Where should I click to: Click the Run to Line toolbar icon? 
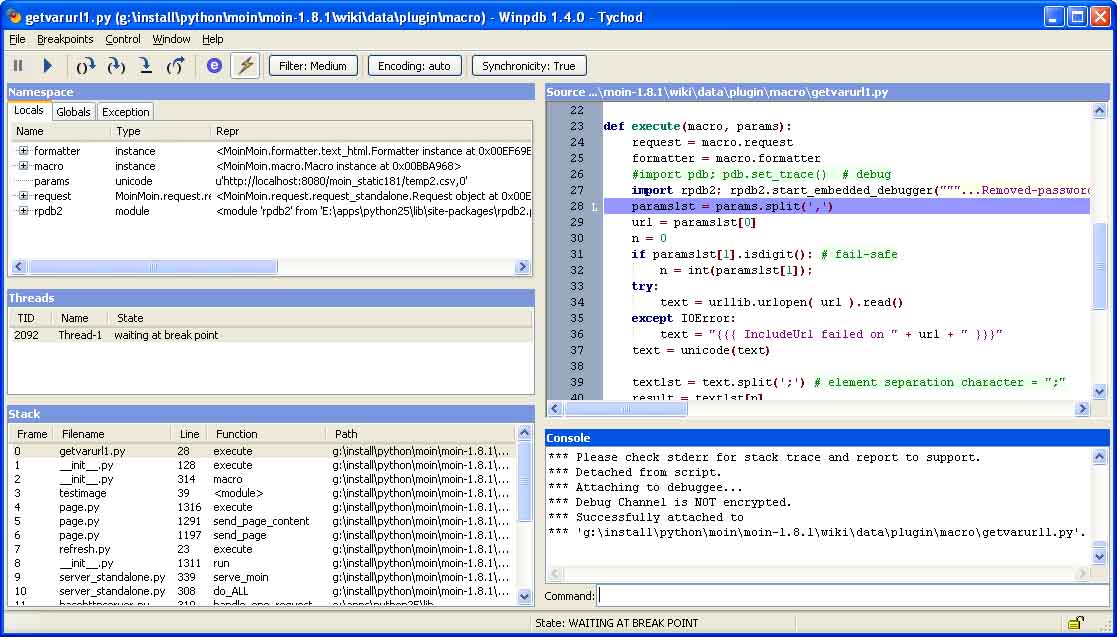146,66
